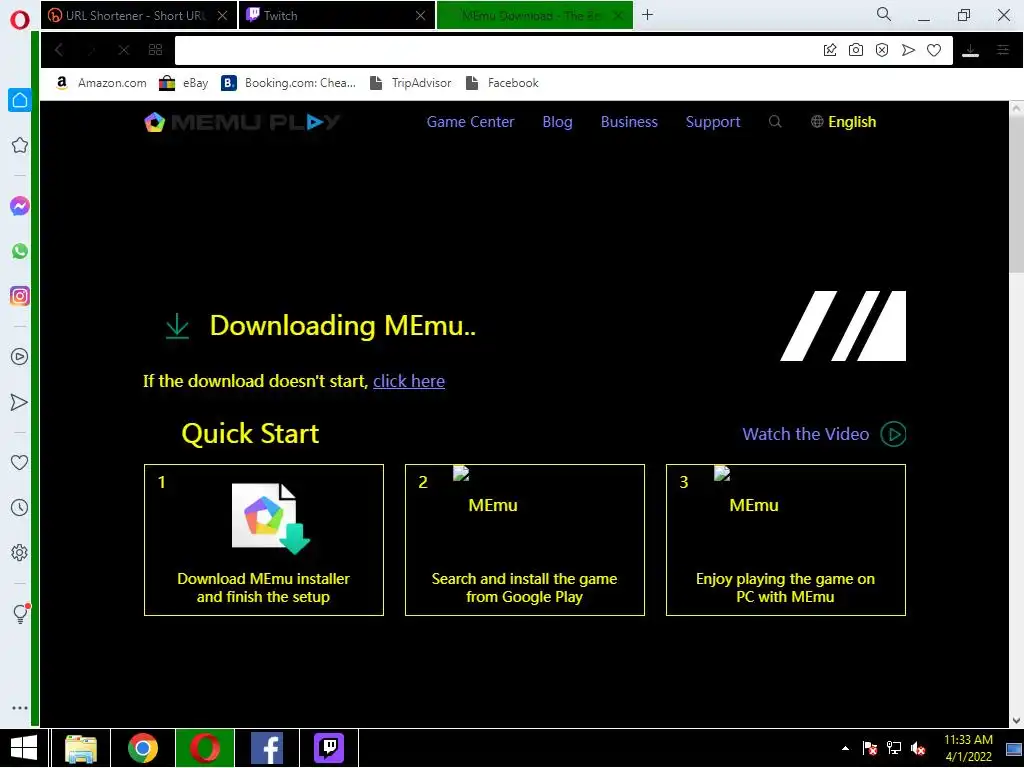Screen dimensions: 1024x768
Task: Open the eBay bookmark
Action: pyautogui.click(x=184, y=83)
